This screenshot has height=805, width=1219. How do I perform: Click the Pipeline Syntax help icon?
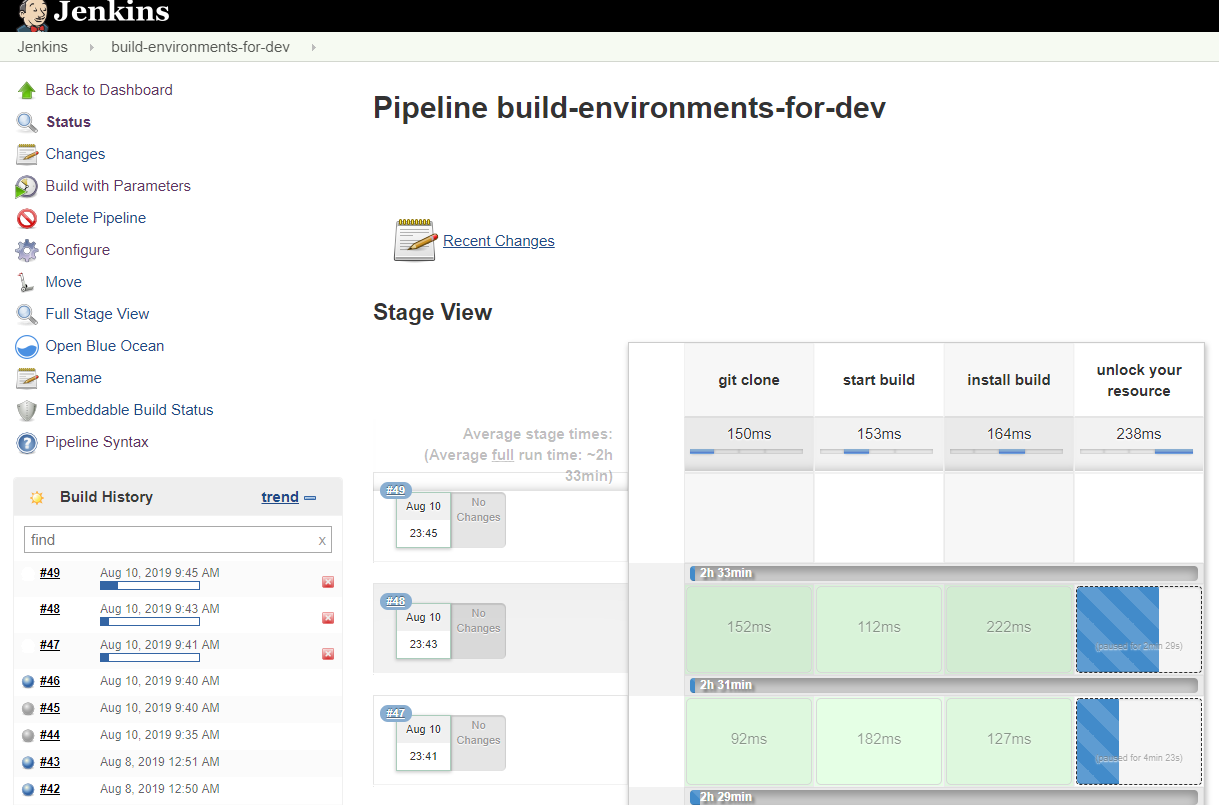pos(27,442)
